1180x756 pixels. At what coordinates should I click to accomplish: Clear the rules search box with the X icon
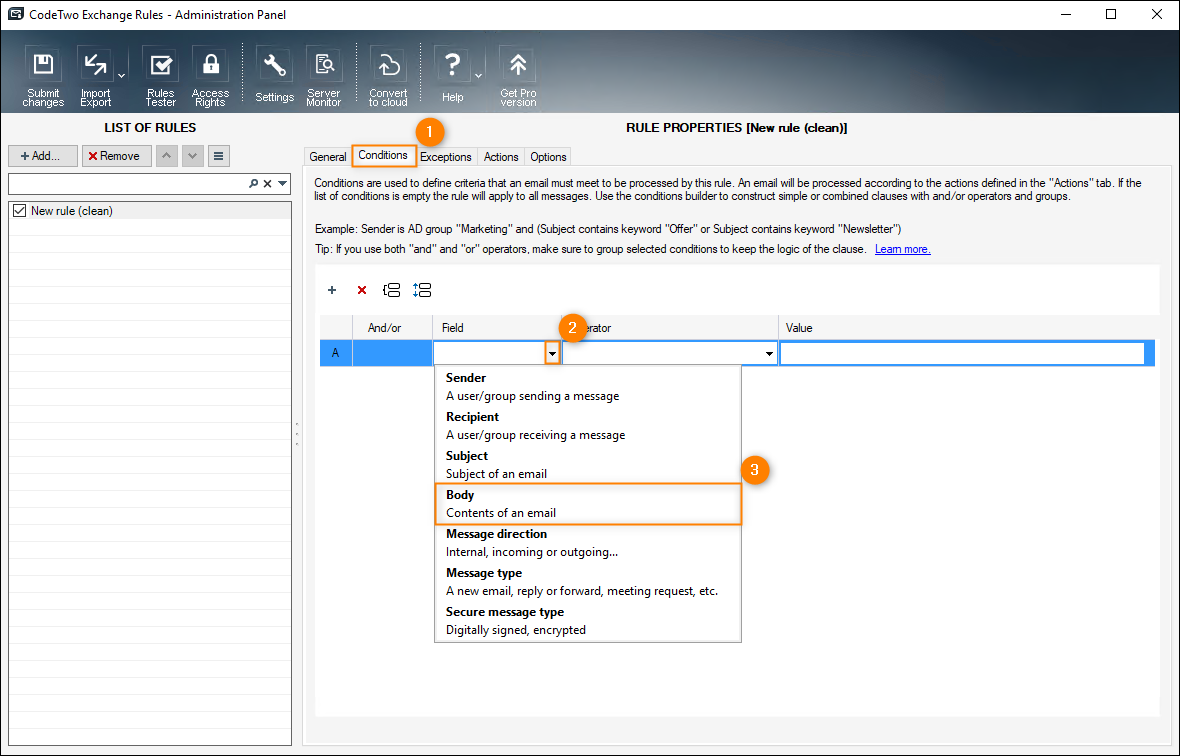click(267, 184)
